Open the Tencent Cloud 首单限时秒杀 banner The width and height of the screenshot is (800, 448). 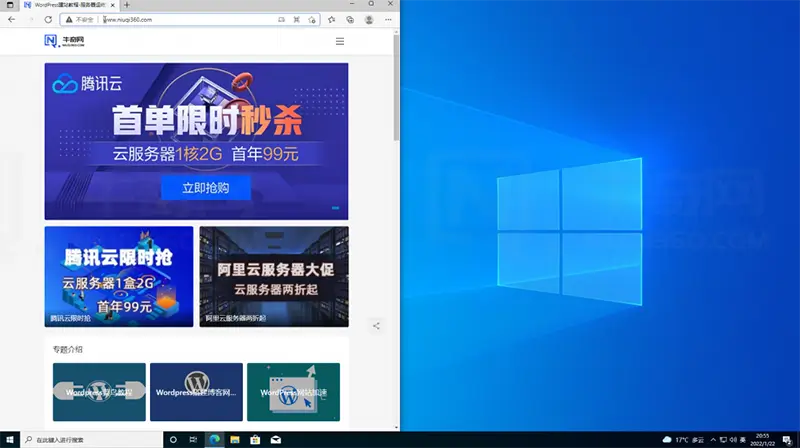196,141
